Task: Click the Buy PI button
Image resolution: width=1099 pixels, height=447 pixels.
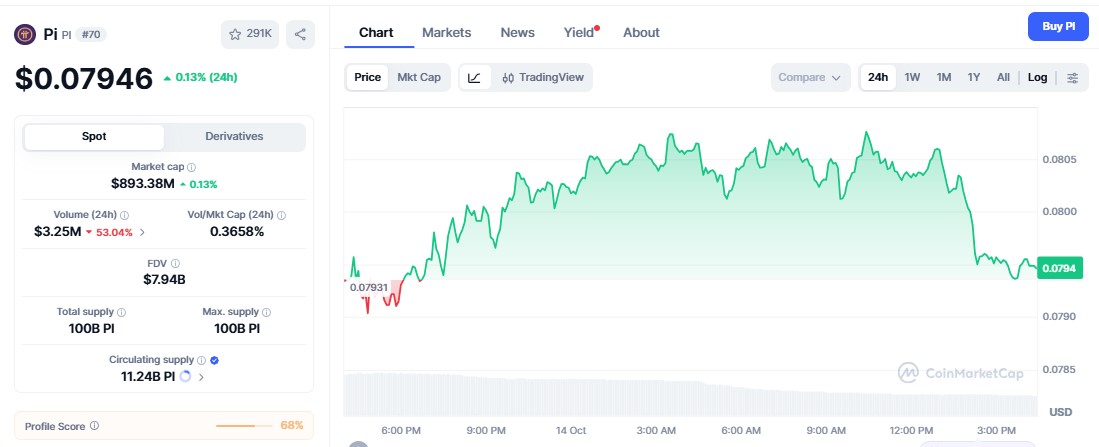Action: click(x=1058, y=27)
